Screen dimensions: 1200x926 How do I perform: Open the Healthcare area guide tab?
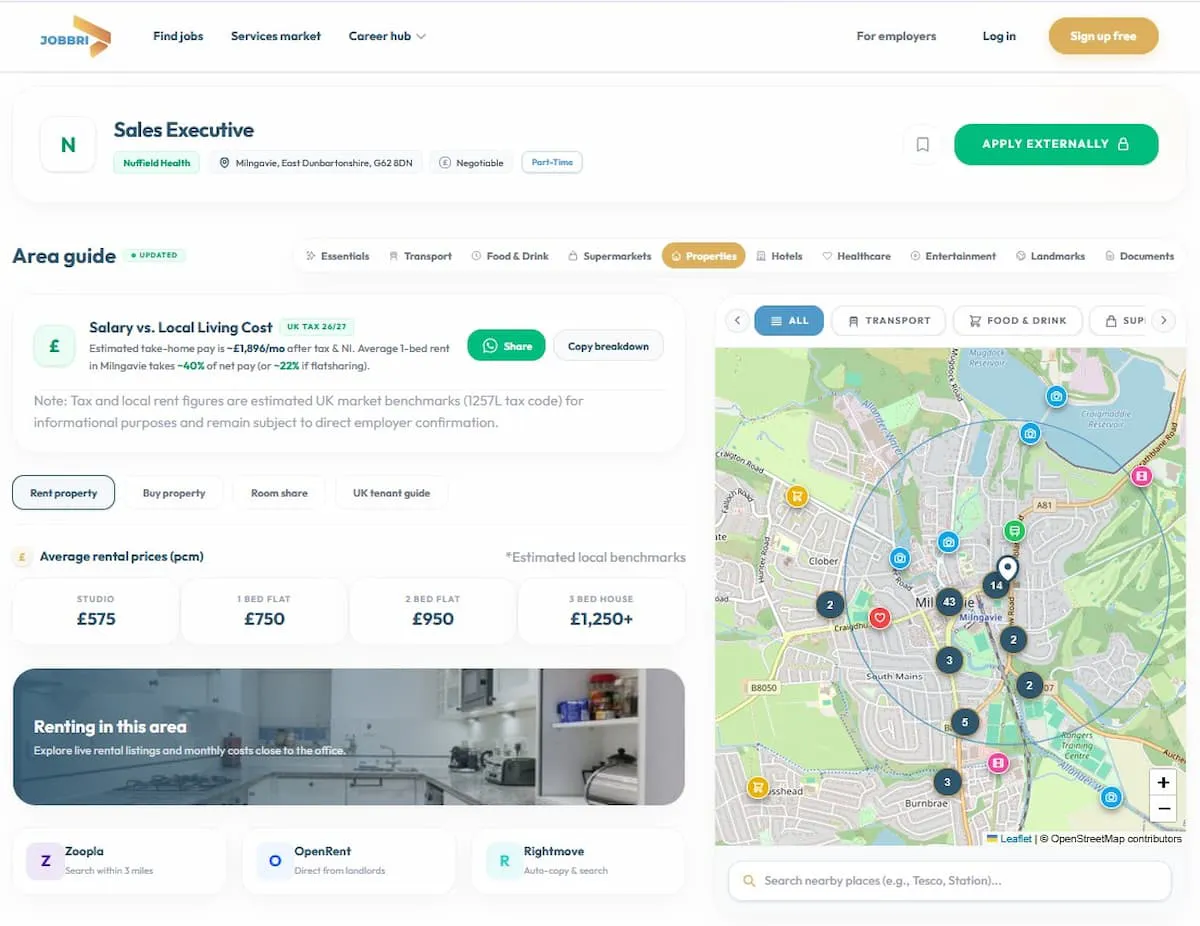(856, 256)
